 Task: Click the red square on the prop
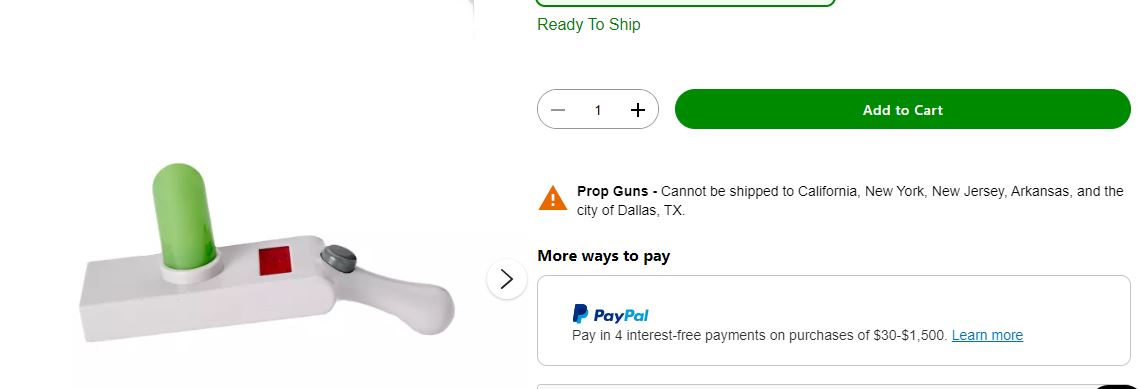coord(276,261)
